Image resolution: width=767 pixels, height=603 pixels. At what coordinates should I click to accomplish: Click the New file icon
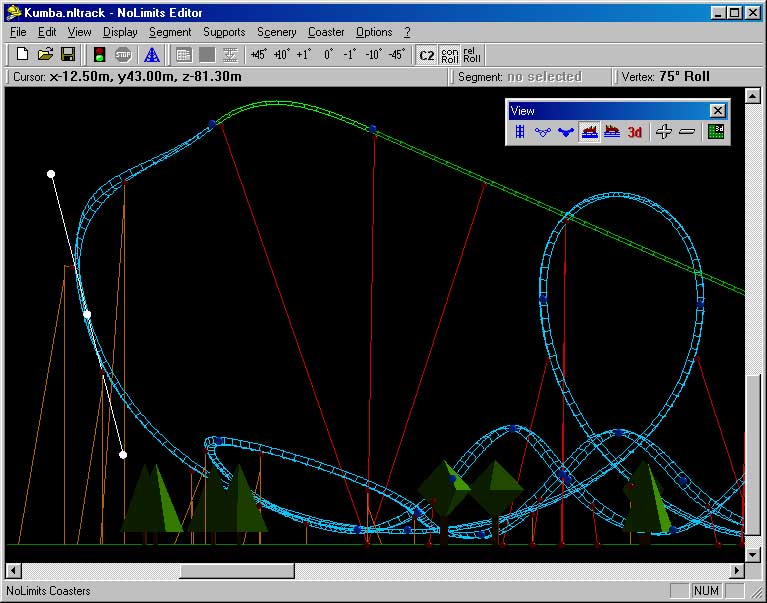tap(22, 55)
